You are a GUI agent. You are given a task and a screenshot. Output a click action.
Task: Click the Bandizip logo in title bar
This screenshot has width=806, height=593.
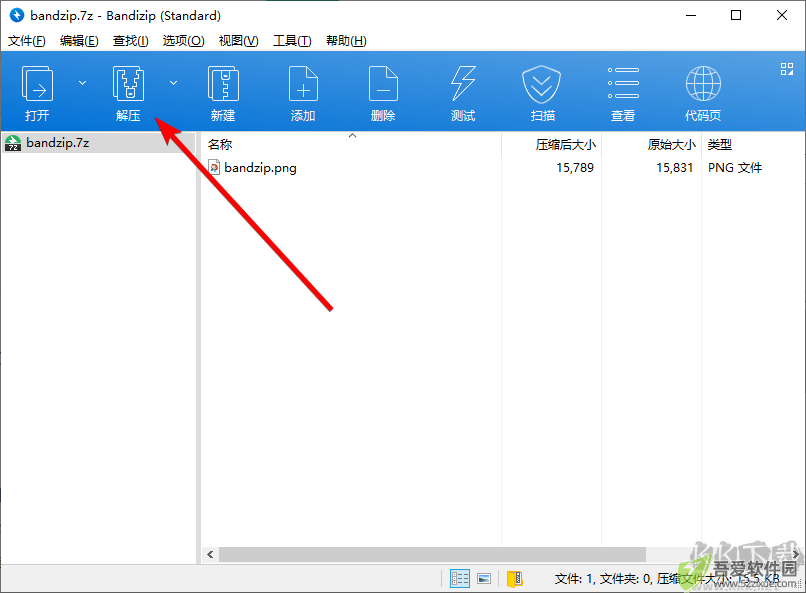point(17,15)
